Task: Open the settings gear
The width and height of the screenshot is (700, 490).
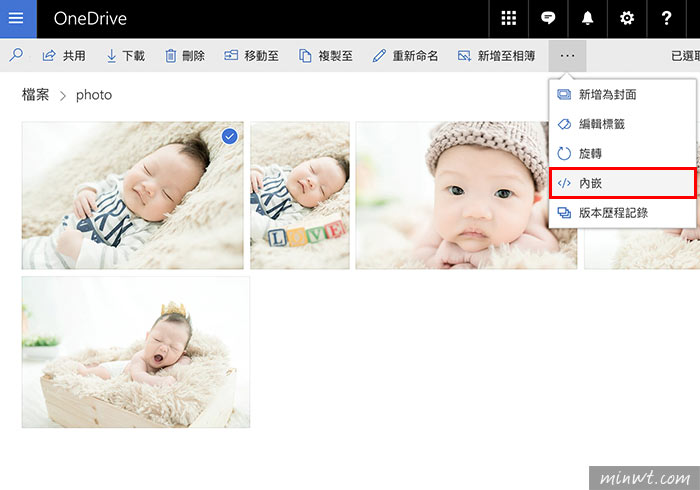Action: 627,18
